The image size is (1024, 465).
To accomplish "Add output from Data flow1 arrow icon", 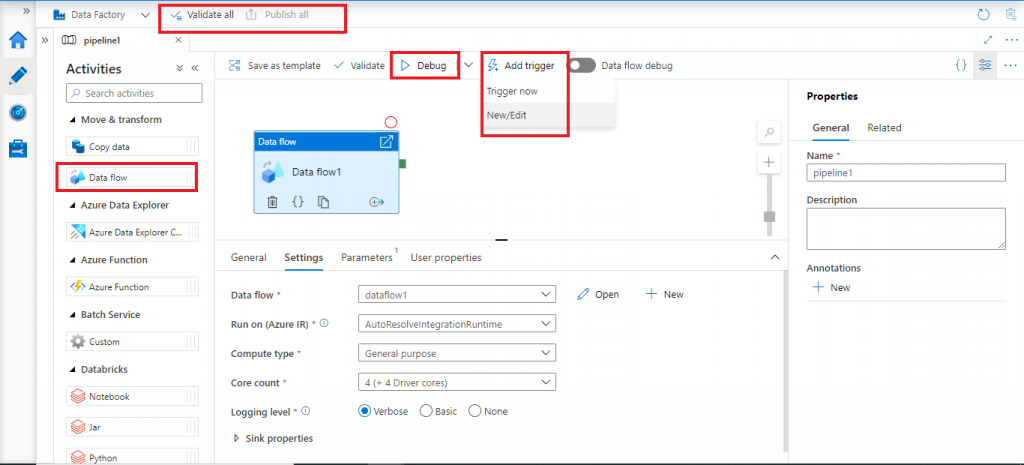I will pyautogui.click(x=377, y=202).
